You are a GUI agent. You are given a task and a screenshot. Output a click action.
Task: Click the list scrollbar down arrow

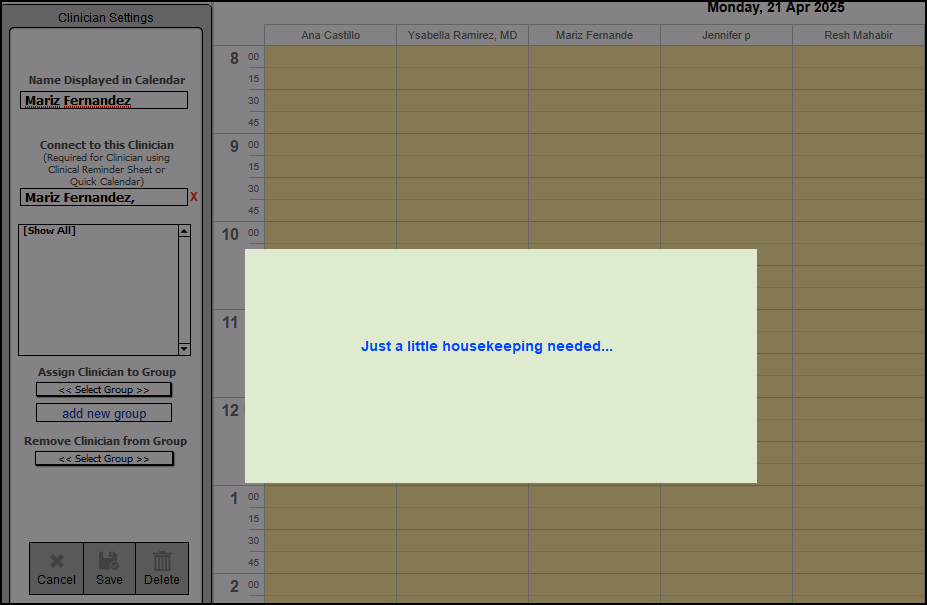(184, 349)
